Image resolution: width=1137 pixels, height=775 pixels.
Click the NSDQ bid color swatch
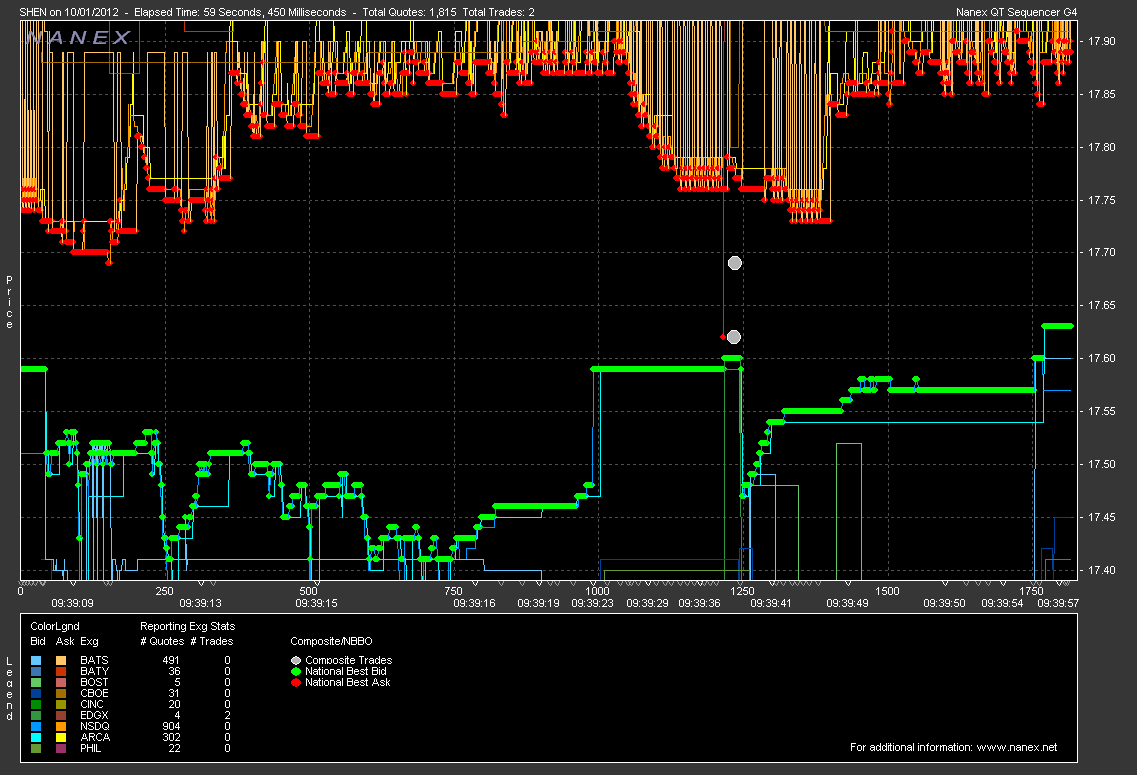click(36, 726)
